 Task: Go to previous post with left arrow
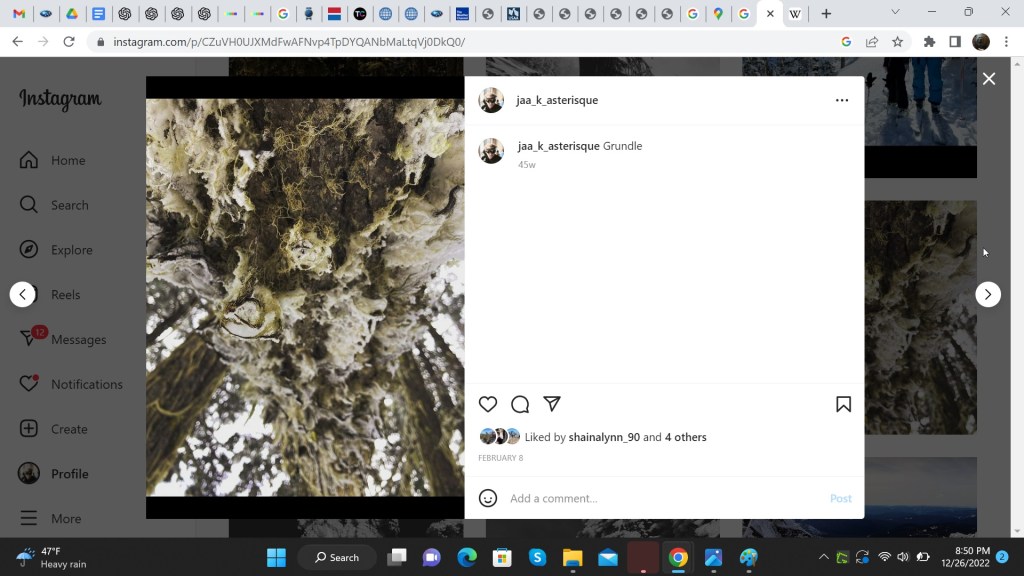[x=23, y=294]
